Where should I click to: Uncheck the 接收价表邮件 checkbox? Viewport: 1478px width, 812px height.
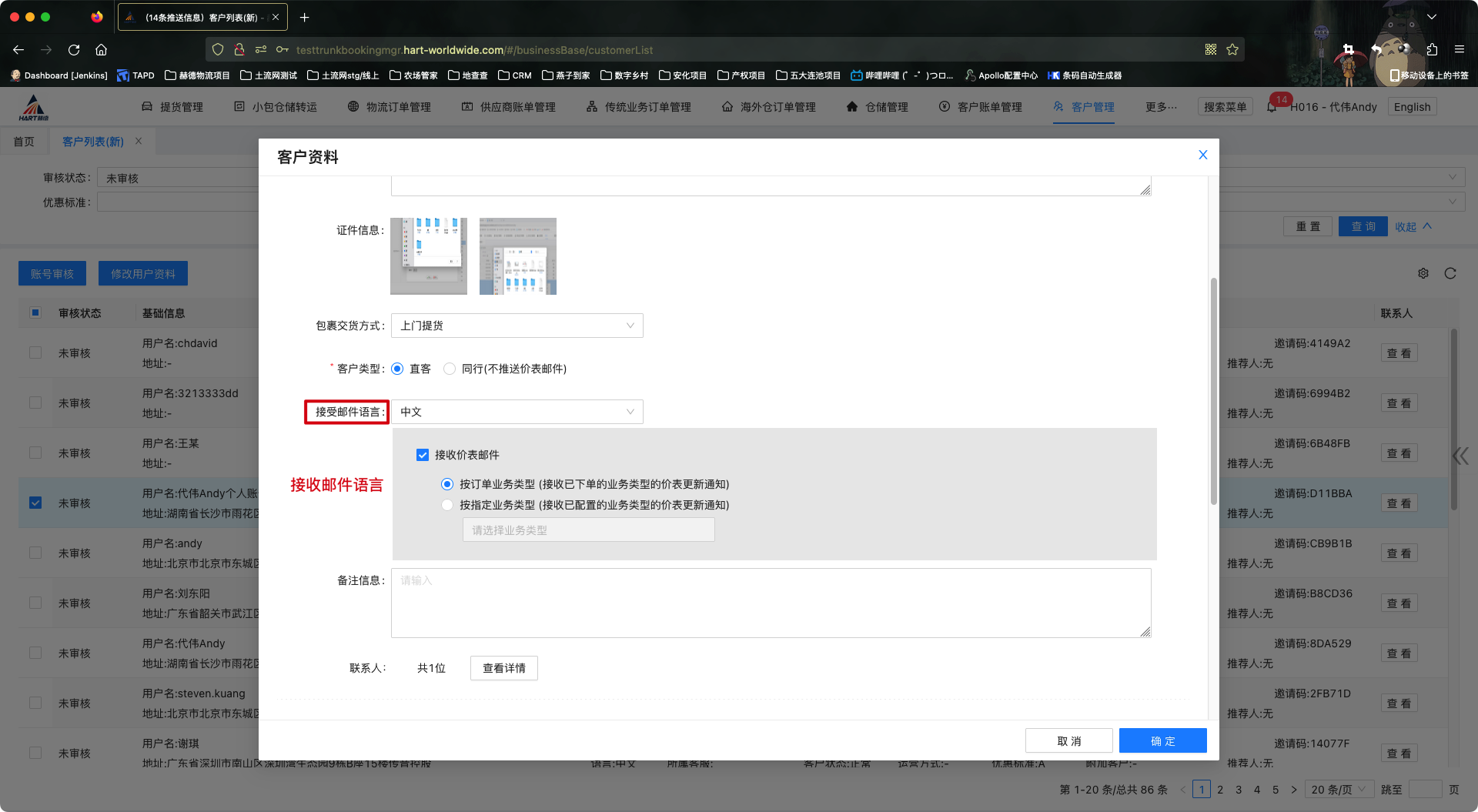coord(423,455)
